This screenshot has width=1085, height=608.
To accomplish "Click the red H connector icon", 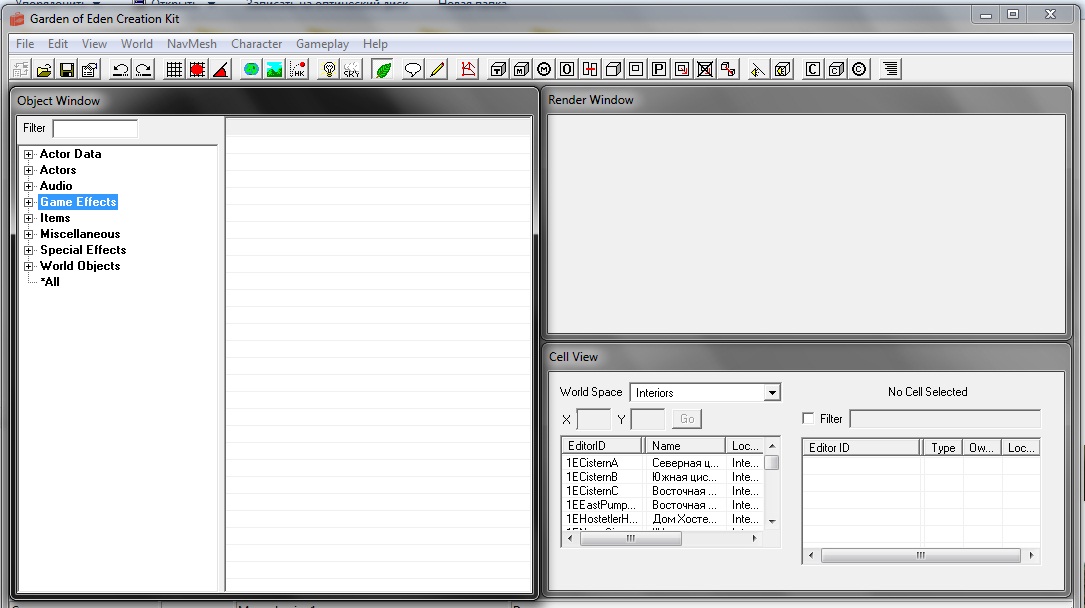I will pyautogui.click(x=590, y=69).
